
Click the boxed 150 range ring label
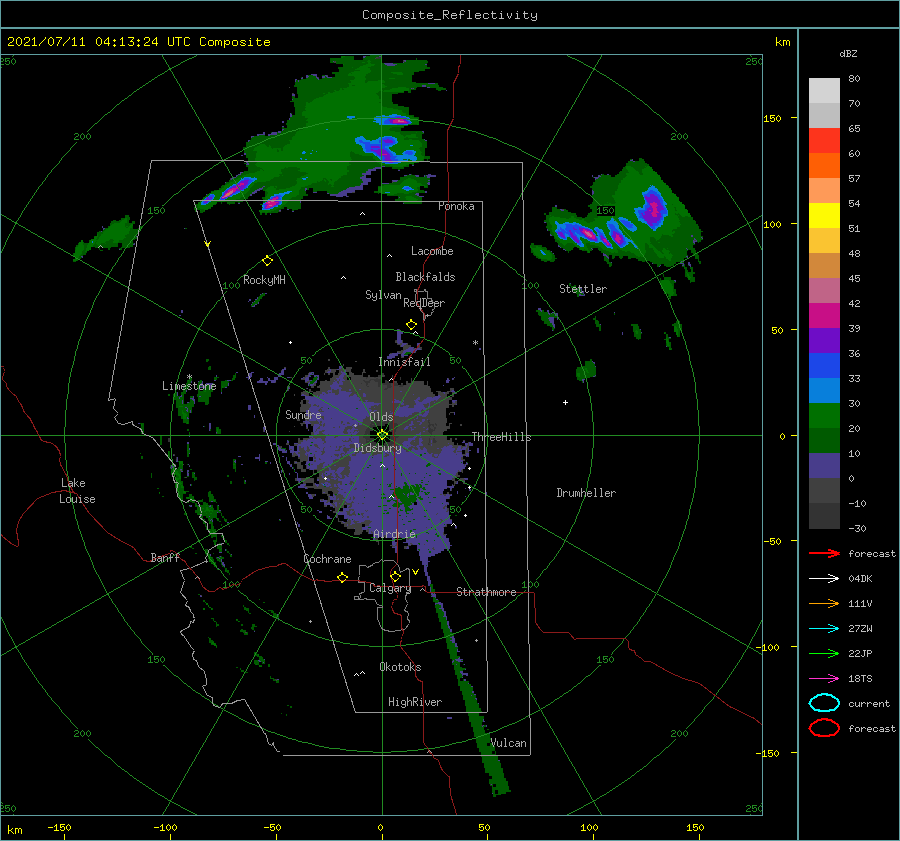click(605, 210)
